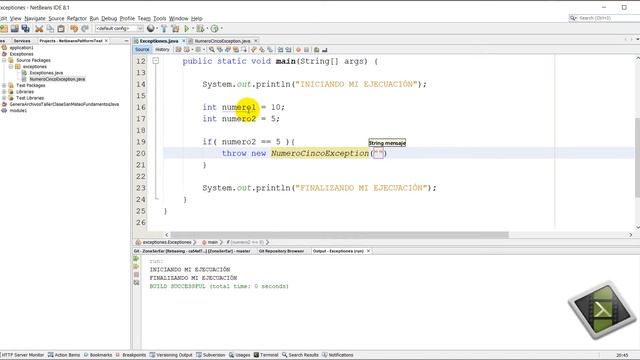640x360 pixels.
Task: Close the Excepciones.java editor tab
Action: click(x=183, y=41)
